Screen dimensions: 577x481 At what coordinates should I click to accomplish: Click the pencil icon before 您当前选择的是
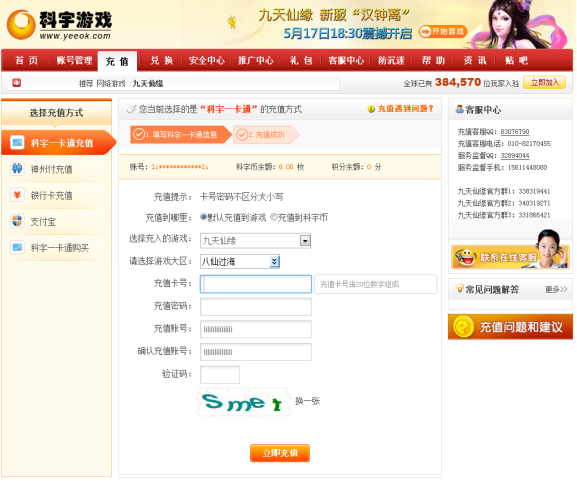pyautogui.click(x=131, y=109)
